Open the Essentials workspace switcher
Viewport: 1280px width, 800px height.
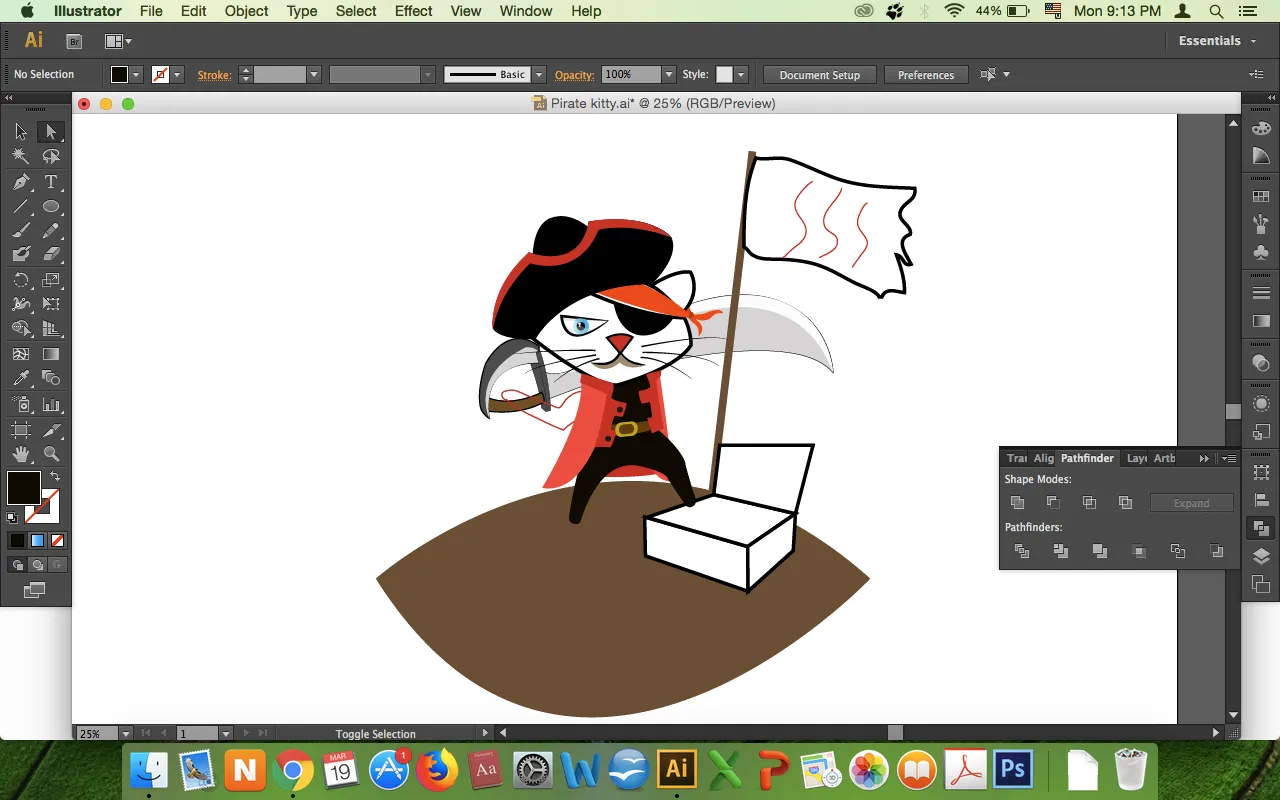click(1217, 41)
